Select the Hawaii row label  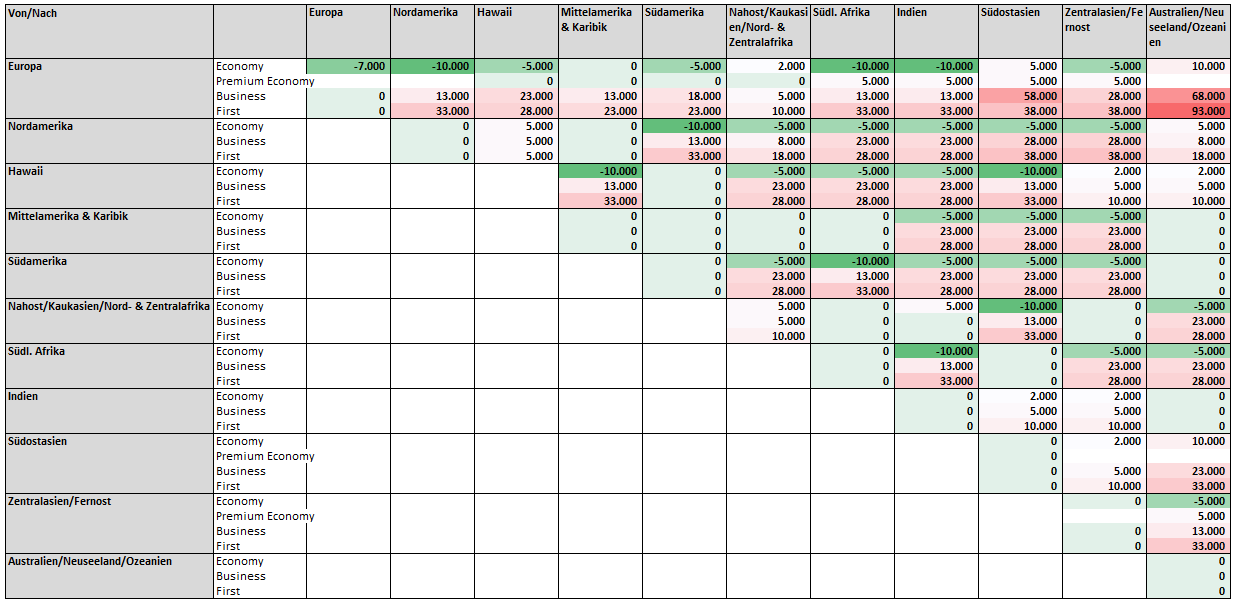click(x=109, y=186)
